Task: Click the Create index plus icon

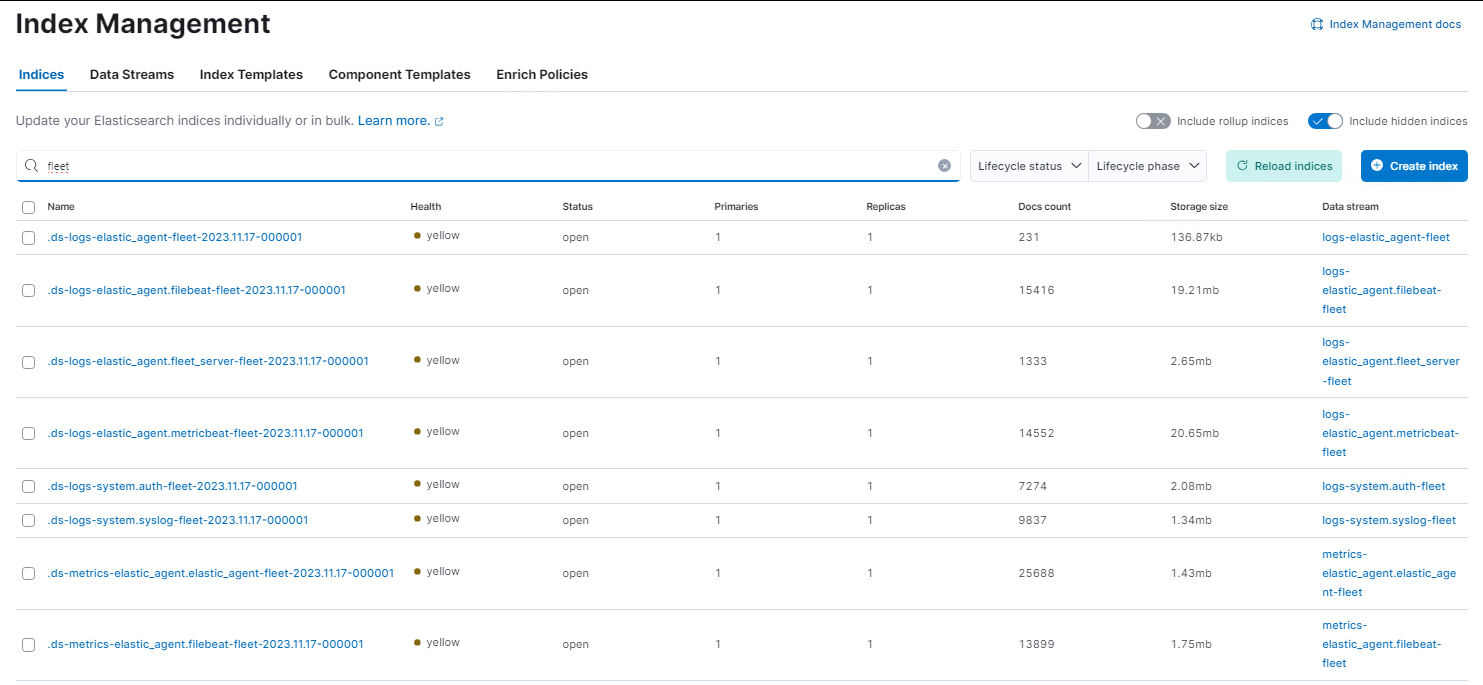Action: pos(1377,166)
